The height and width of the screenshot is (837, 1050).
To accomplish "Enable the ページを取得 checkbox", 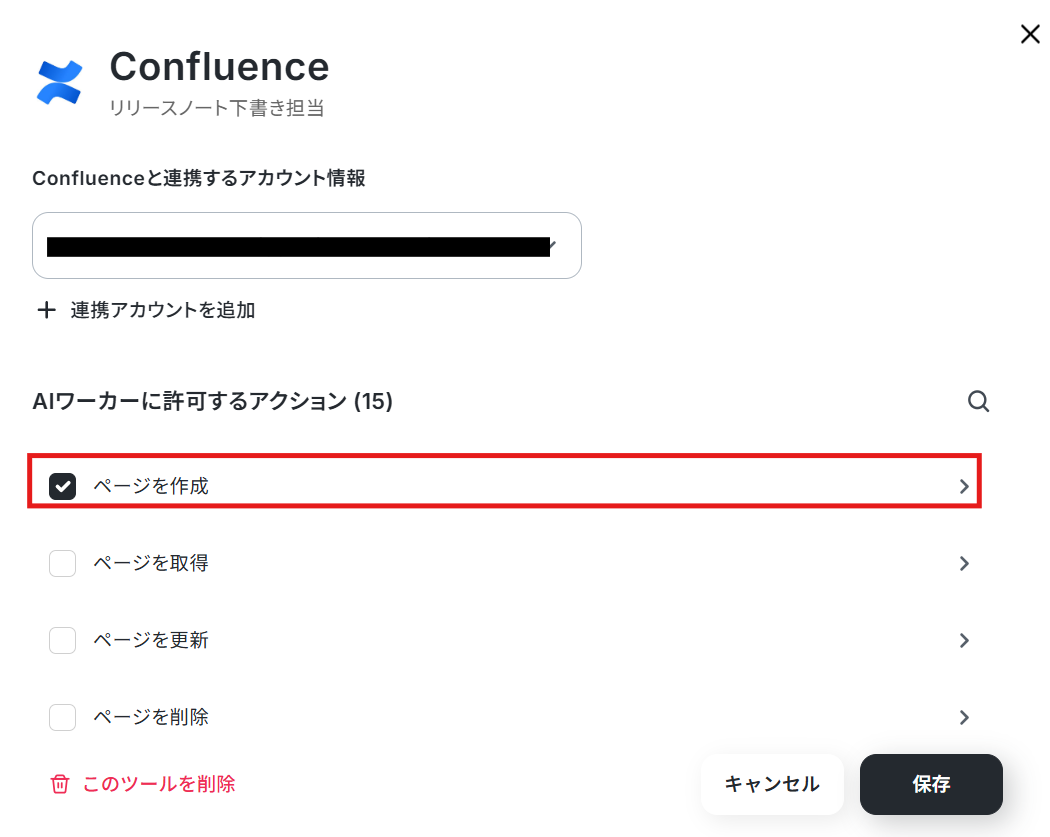I will pos(62,563).
